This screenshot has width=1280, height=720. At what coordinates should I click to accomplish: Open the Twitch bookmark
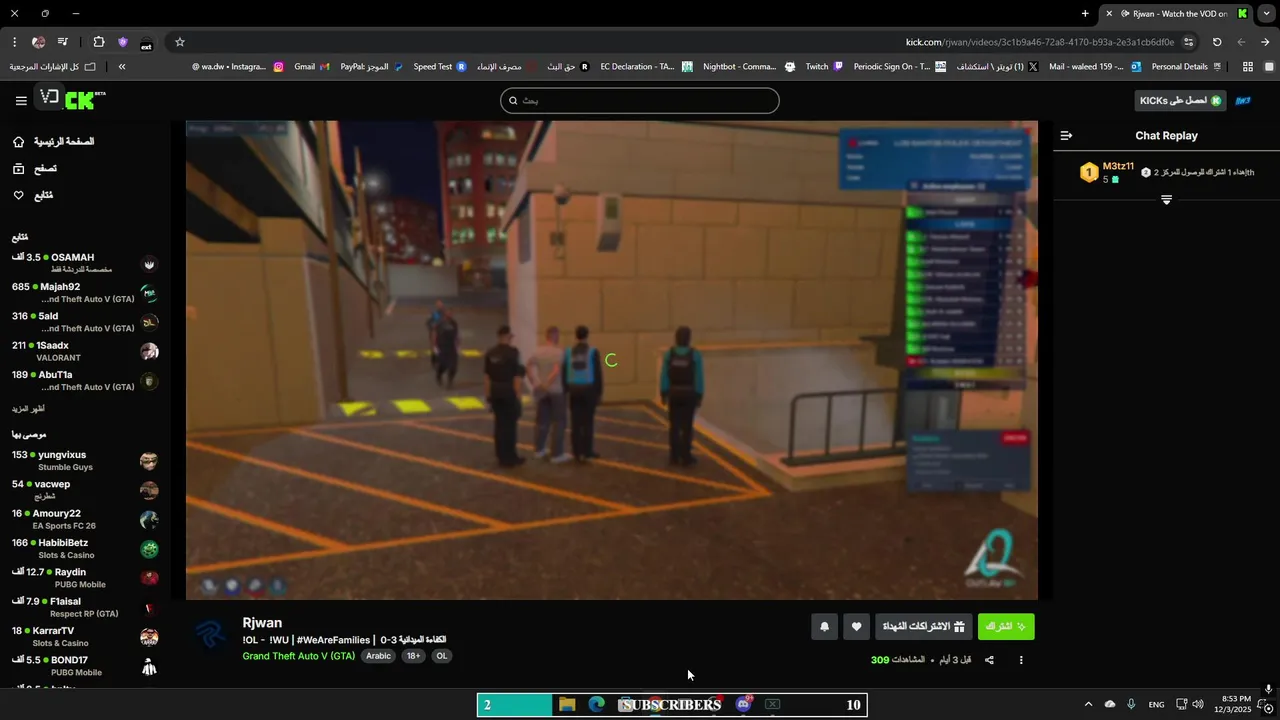coord(824,67)
